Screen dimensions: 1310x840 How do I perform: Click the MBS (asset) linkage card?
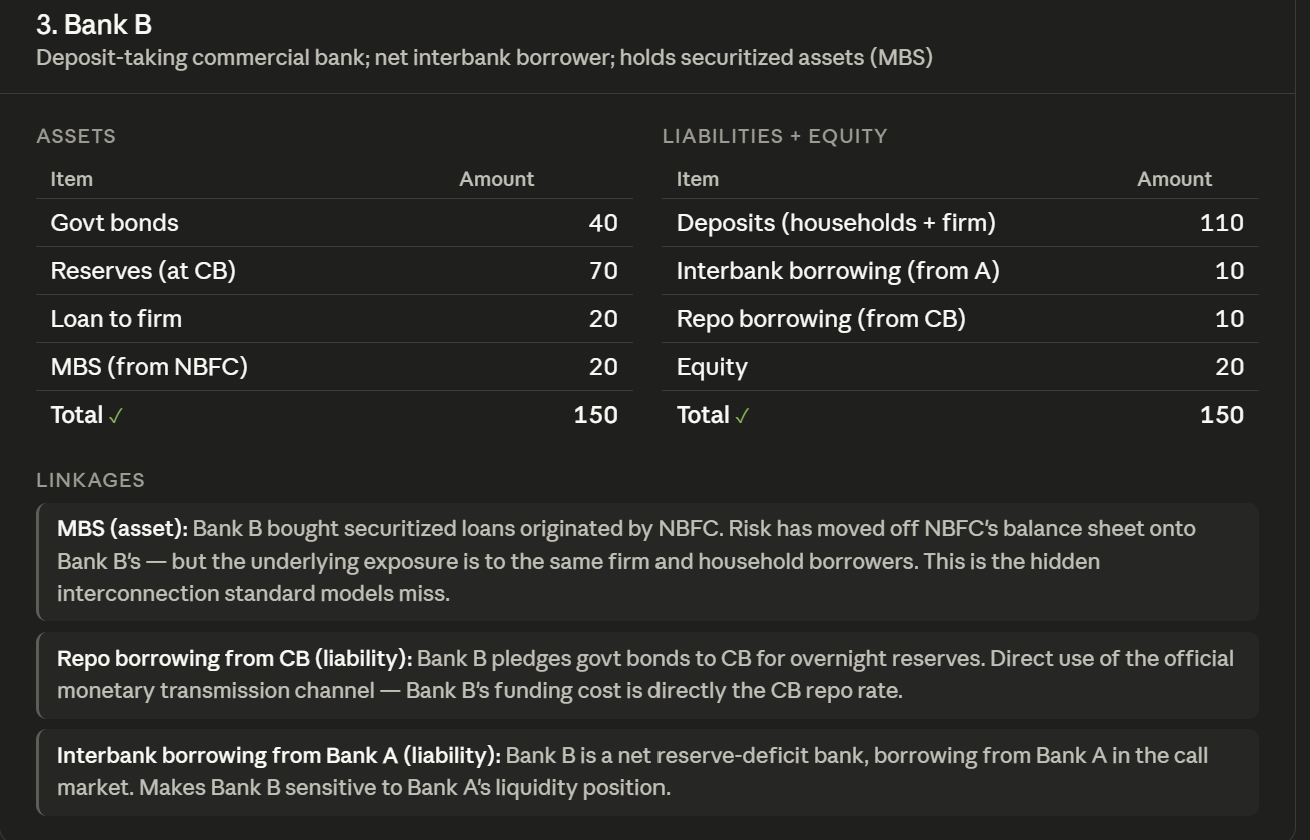[x=647, y=561]
